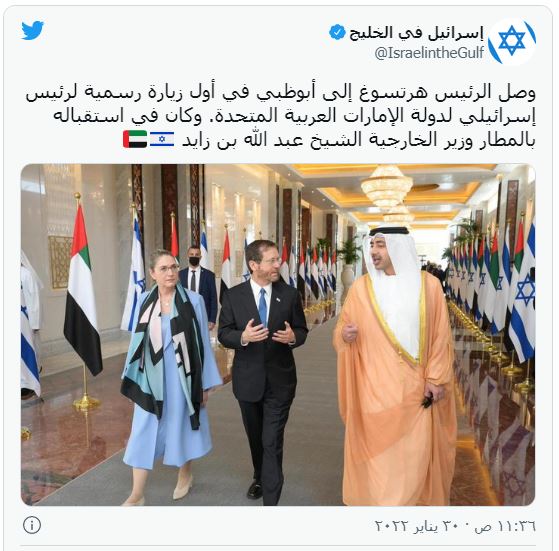The image size is (559, 551).
Task: Click the blue verified badge
Action: 337,32
